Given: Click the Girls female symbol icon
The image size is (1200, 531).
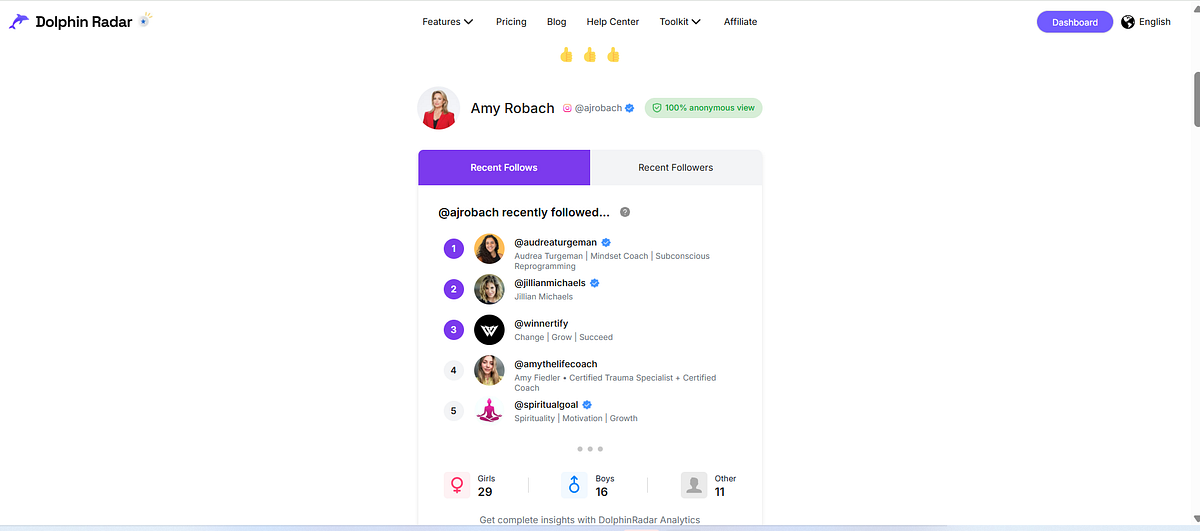Looking at the screenshot, I should [457, 485].
